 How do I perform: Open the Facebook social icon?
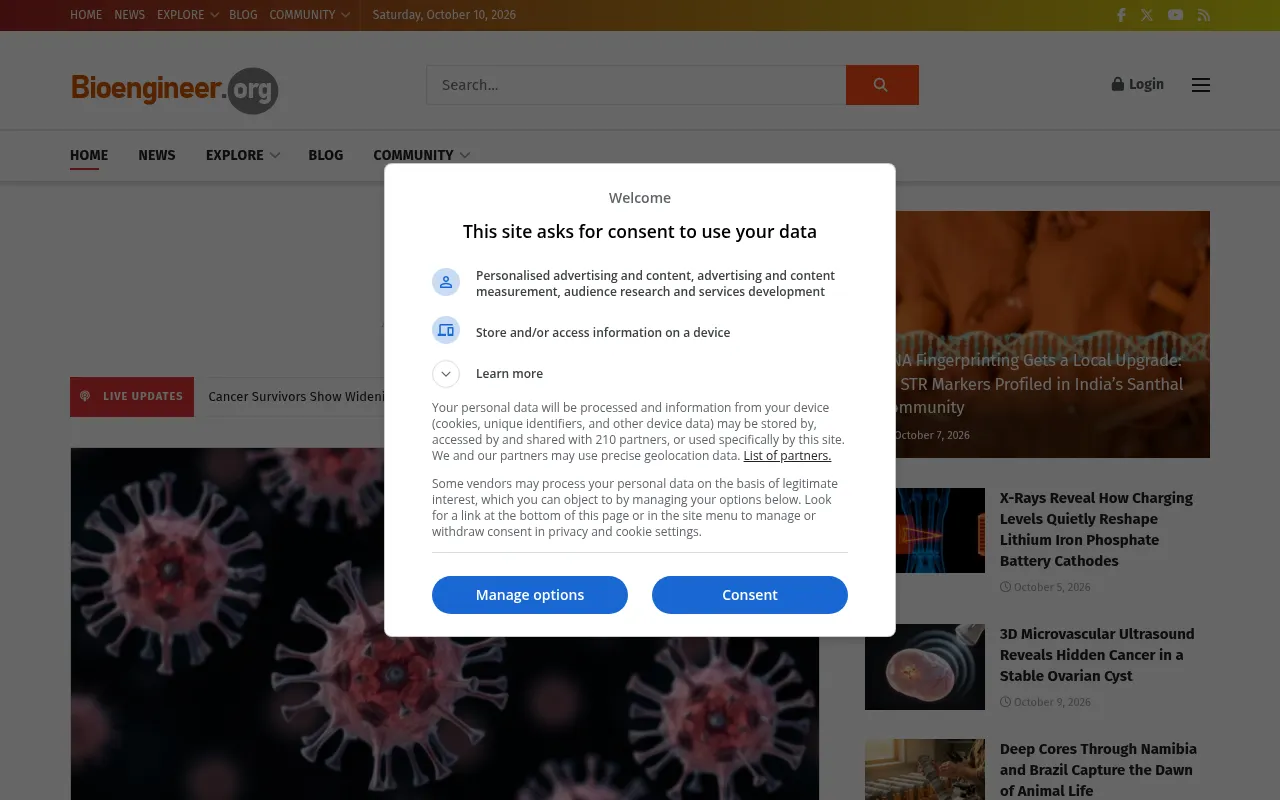[x=1121, y=15]
